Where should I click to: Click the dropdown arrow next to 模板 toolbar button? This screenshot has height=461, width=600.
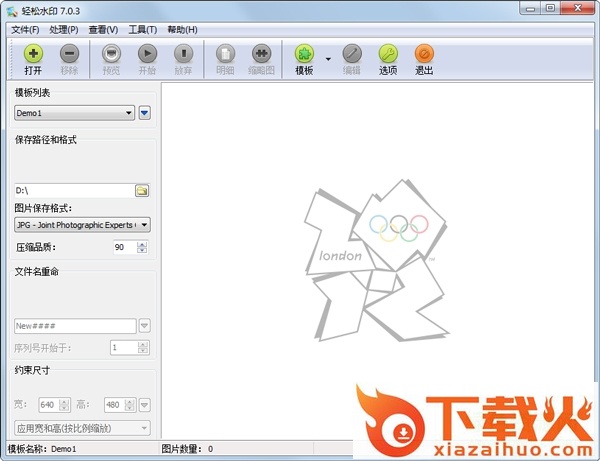click(328, 59)
